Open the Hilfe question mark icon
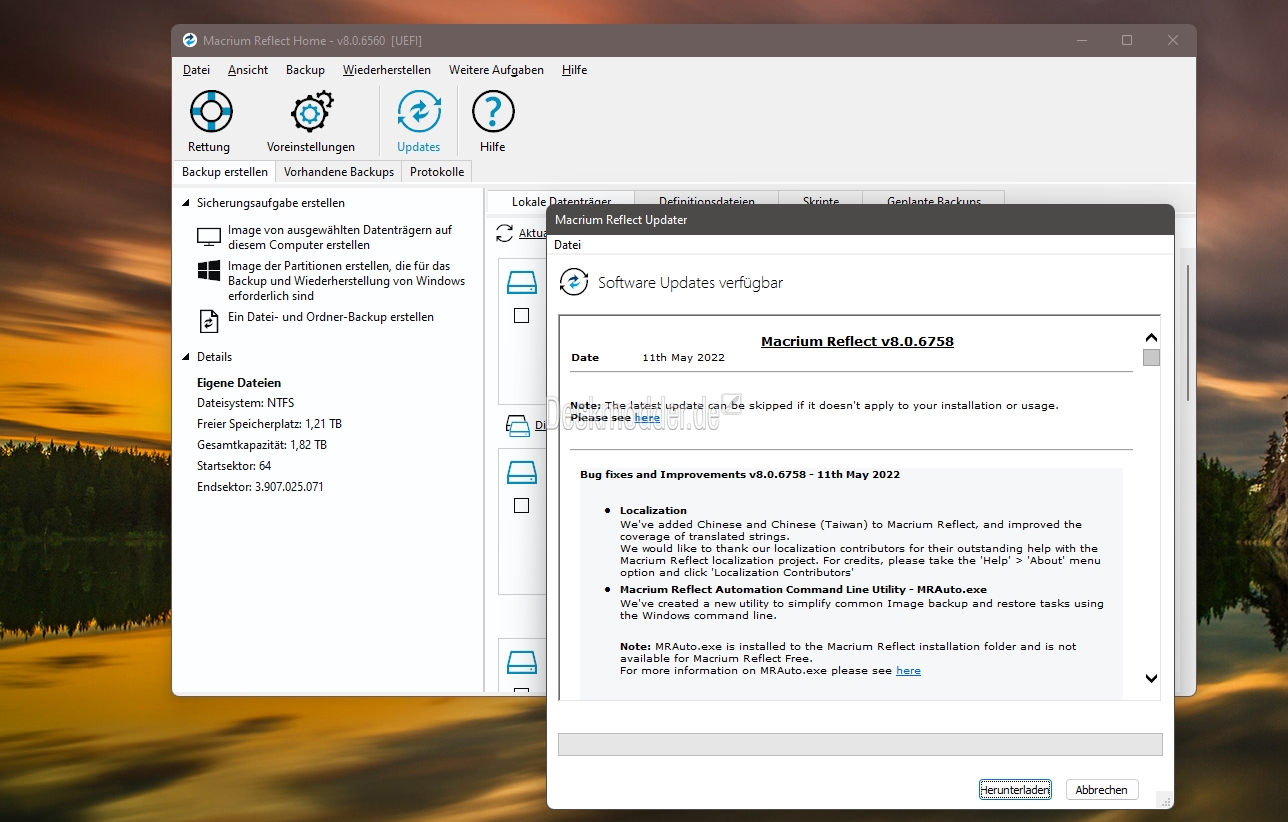The image size is (1288, 822). click(x=492, y=122)
